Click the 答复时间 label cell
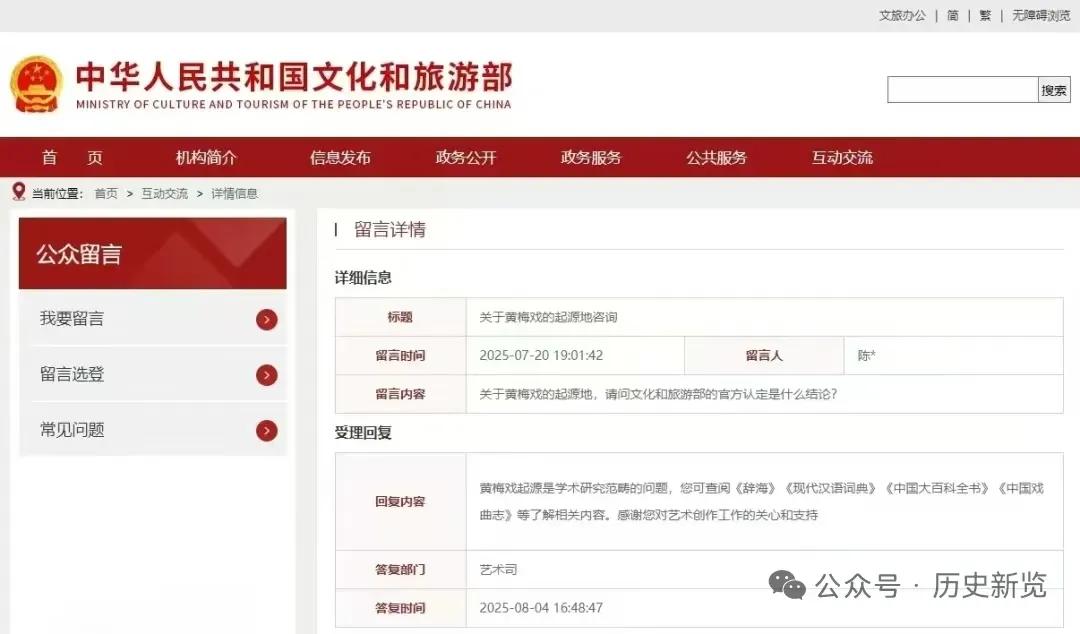 [400, 608]
